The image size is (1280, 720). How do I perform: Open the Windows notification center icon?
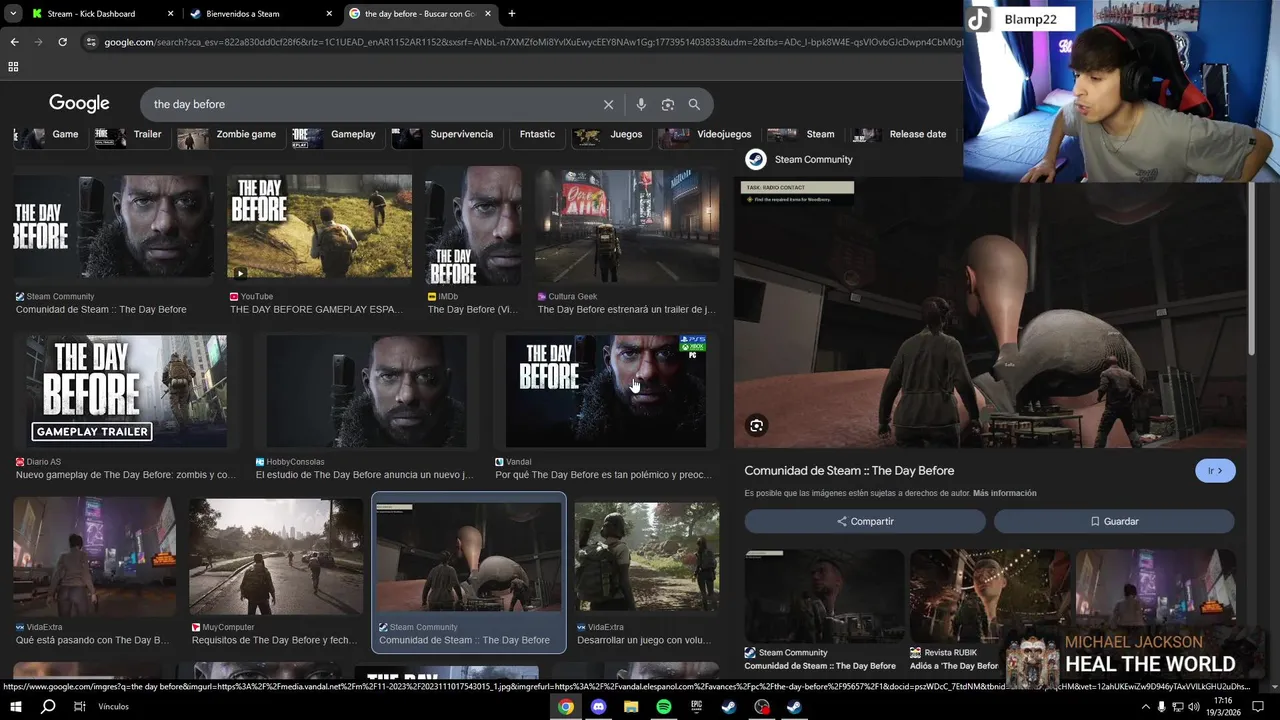click(1258, 707)
